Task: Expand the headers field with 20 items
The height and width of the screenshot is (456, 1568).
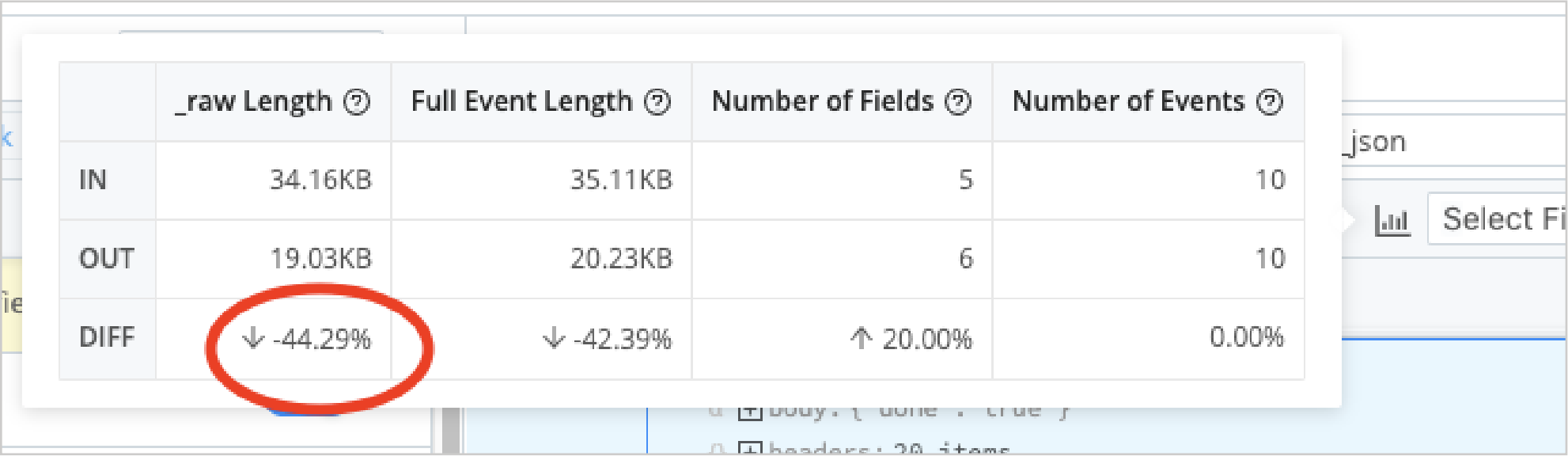Action: click(748, 447)
